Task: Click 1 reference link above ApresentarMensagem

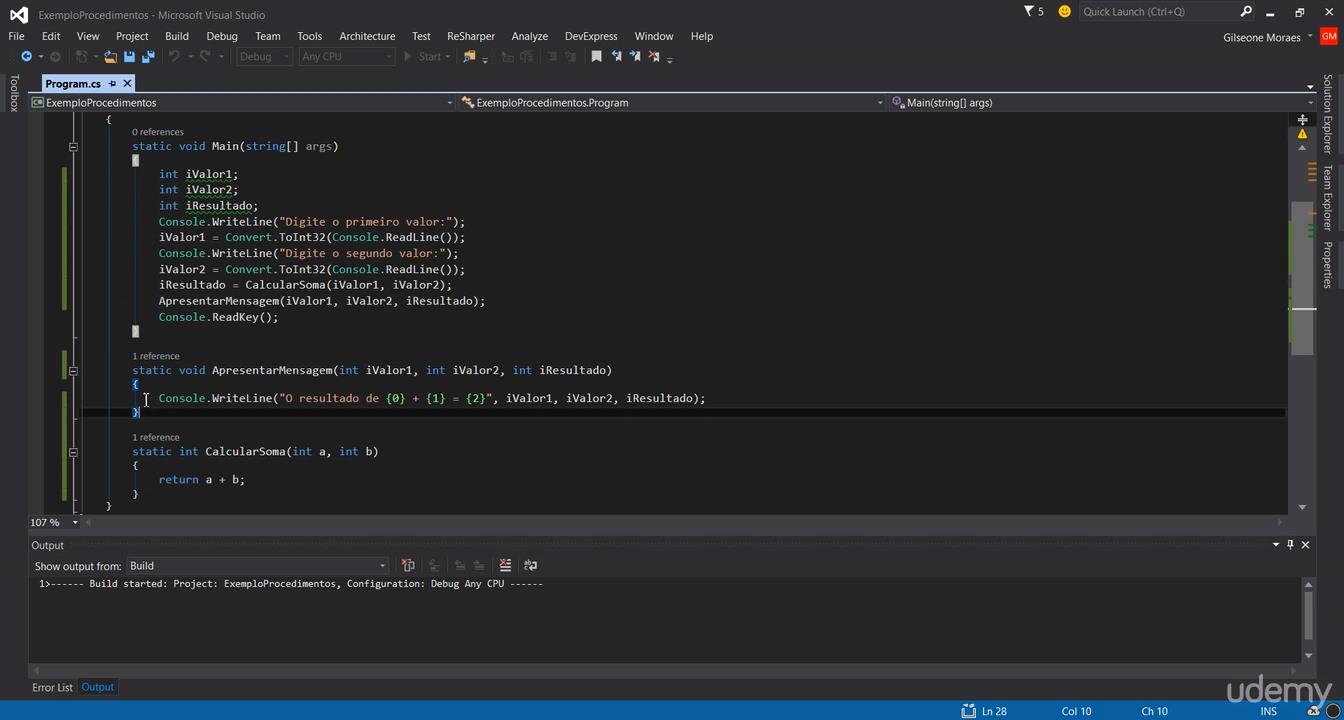Action: pos(156,356)
